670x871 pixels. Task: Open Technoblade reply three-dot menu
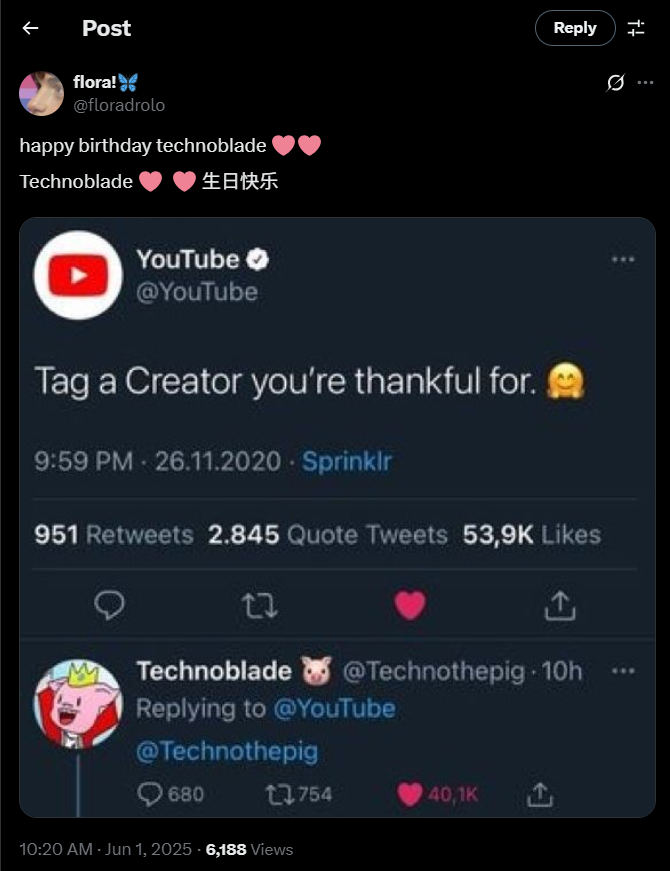click(623, 670)
